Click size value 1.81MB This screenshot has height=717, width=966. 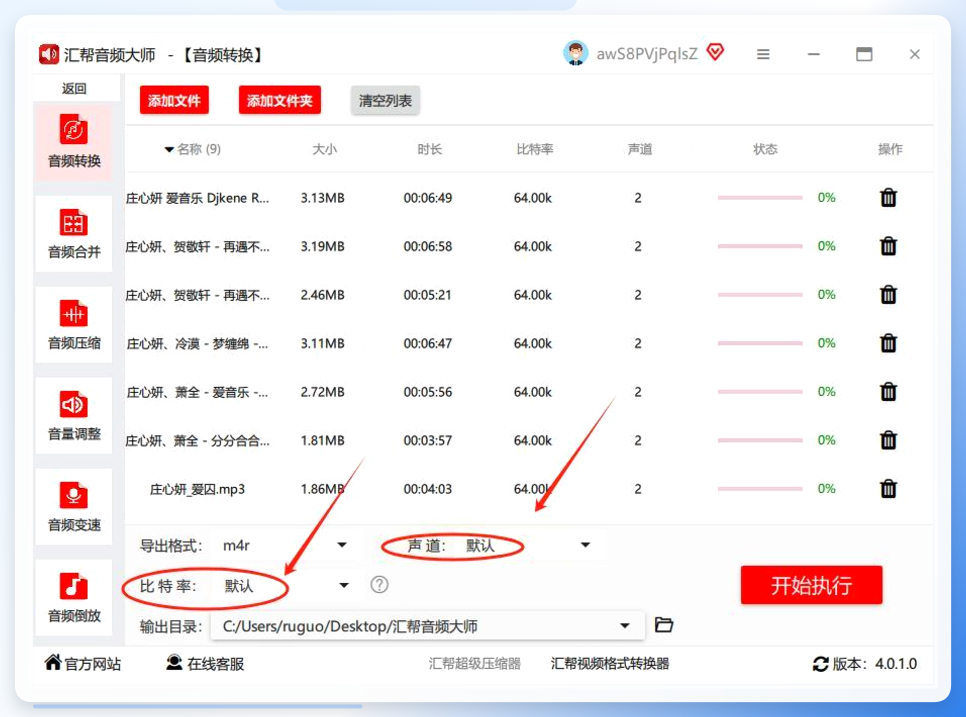click(322, 440)
